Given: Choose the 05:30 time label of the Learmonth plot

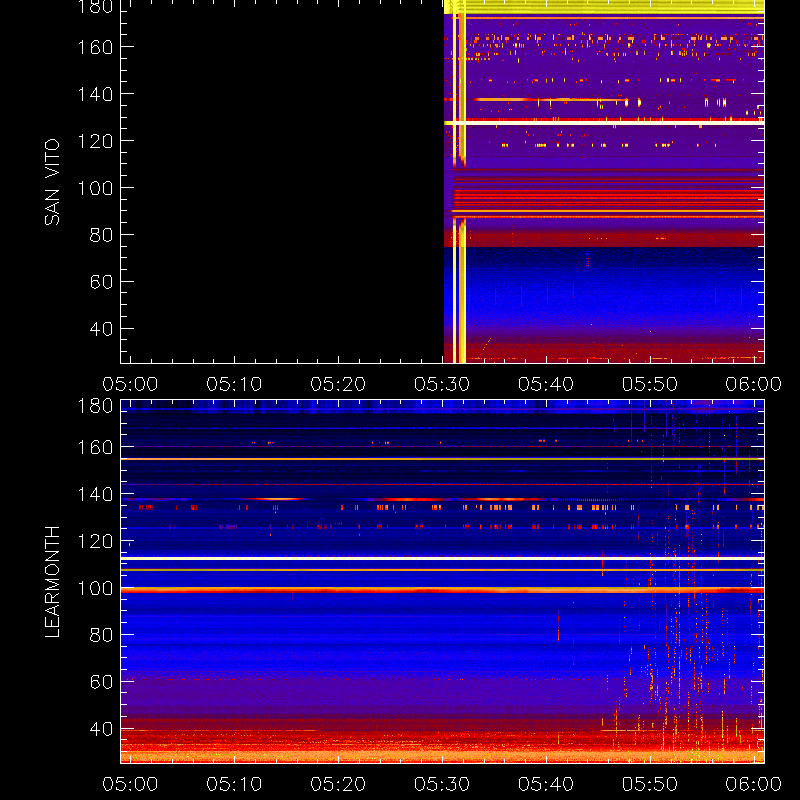Looking at the screenshot, I should tap(442, 784).
